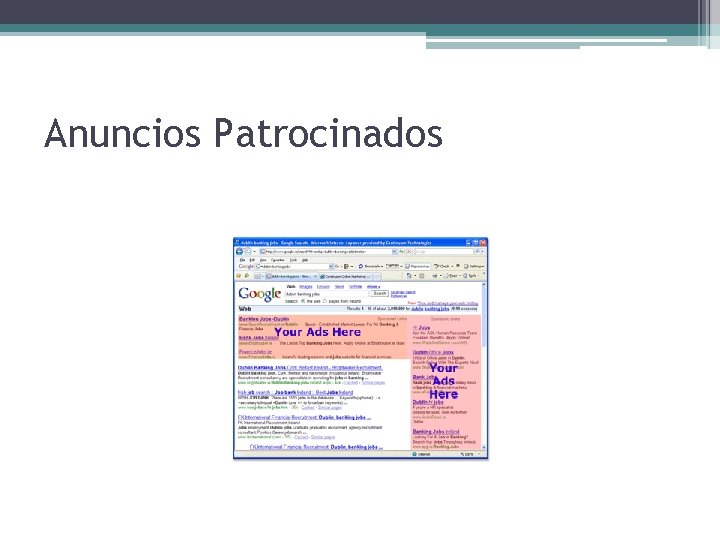Open the View menu in browser
The width and height of the screenshot is (720, 540).
263,260
